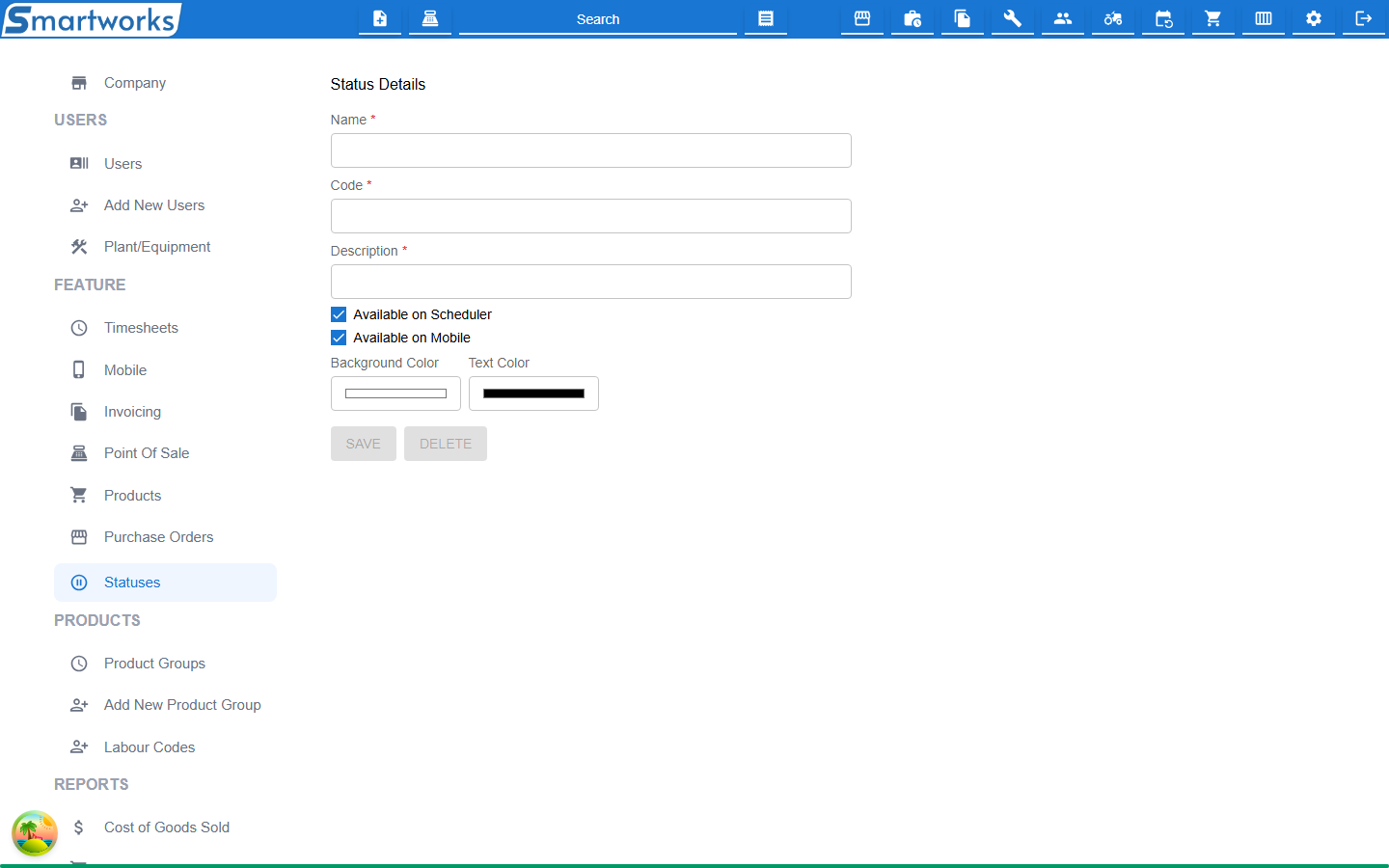
Task: Click the Smartworks logo
Action: pos(92,19)
